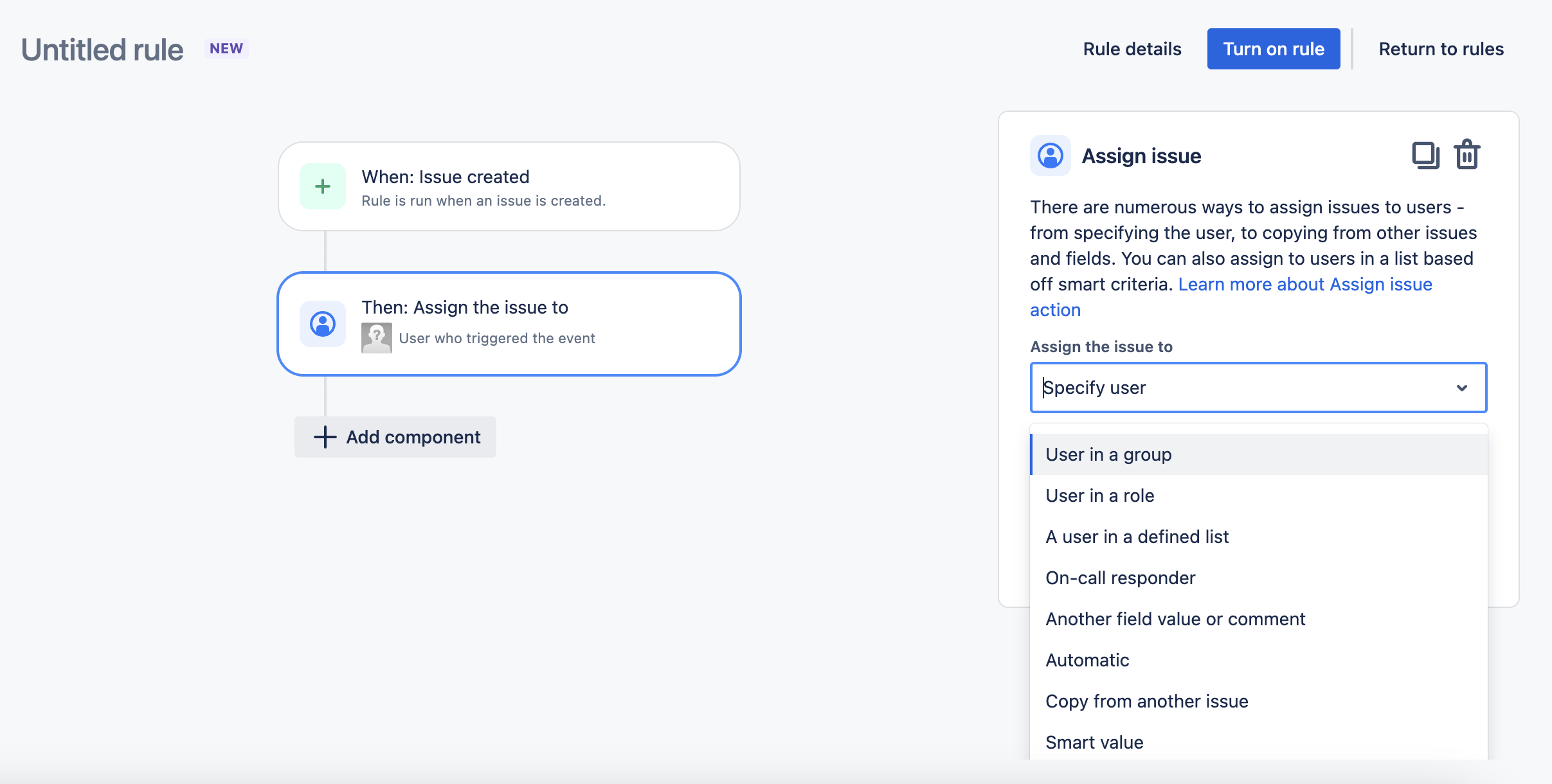Expand the Specify user dropdown menu
Screen dimensions: 1552x784
tap(1258, 388)
